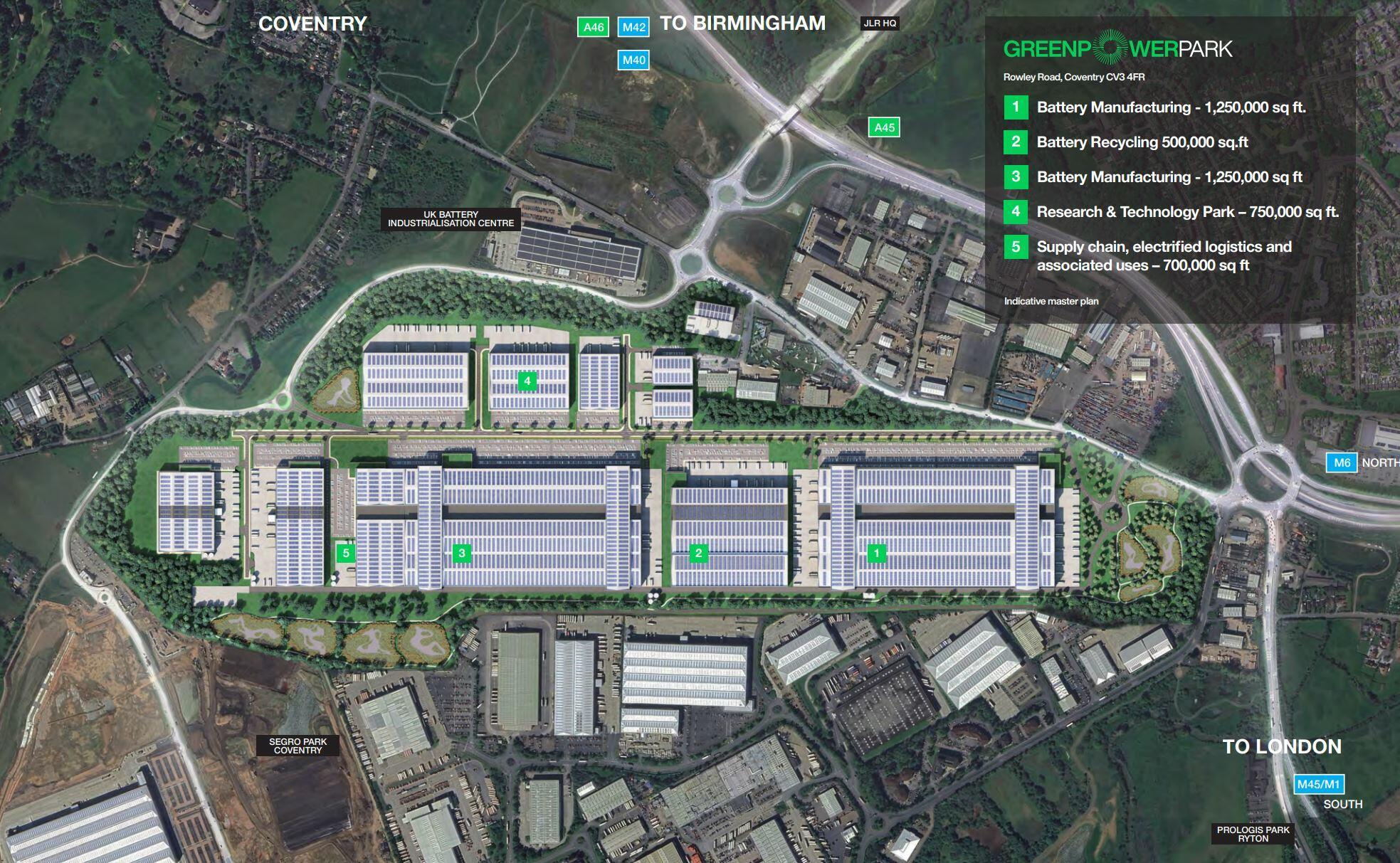This screenshot has width=1400, height=863.
Task: Click the legend number 5 green square
Action: pyautogui.click(x=1016, y=247)
